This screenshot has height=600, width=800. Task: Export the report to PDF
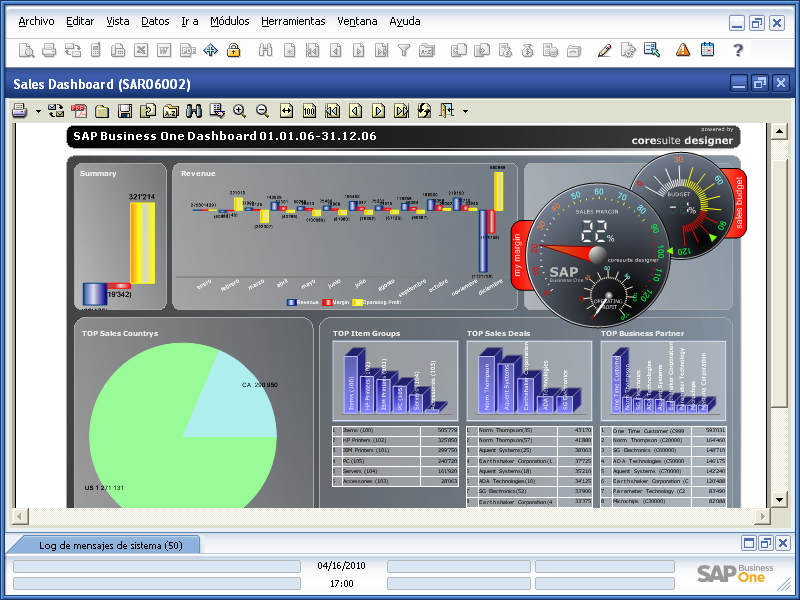(78, 110)
